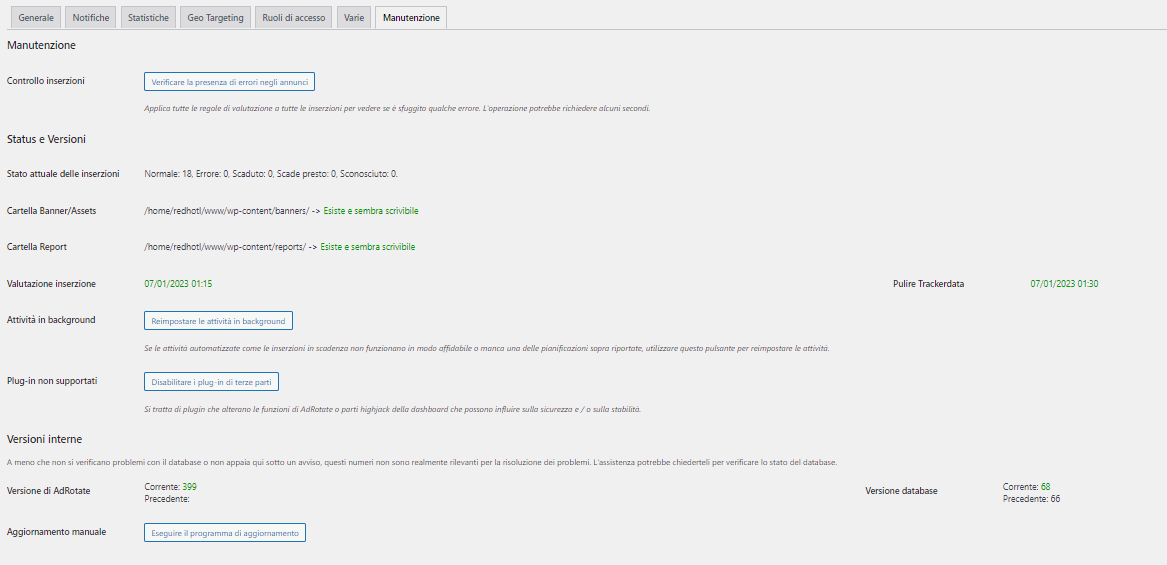The width and height of the screenshot is (1167, 565).
Task: Click the Valutazione inserzione timestamp 01:15
Action: [x=178, y=284]
